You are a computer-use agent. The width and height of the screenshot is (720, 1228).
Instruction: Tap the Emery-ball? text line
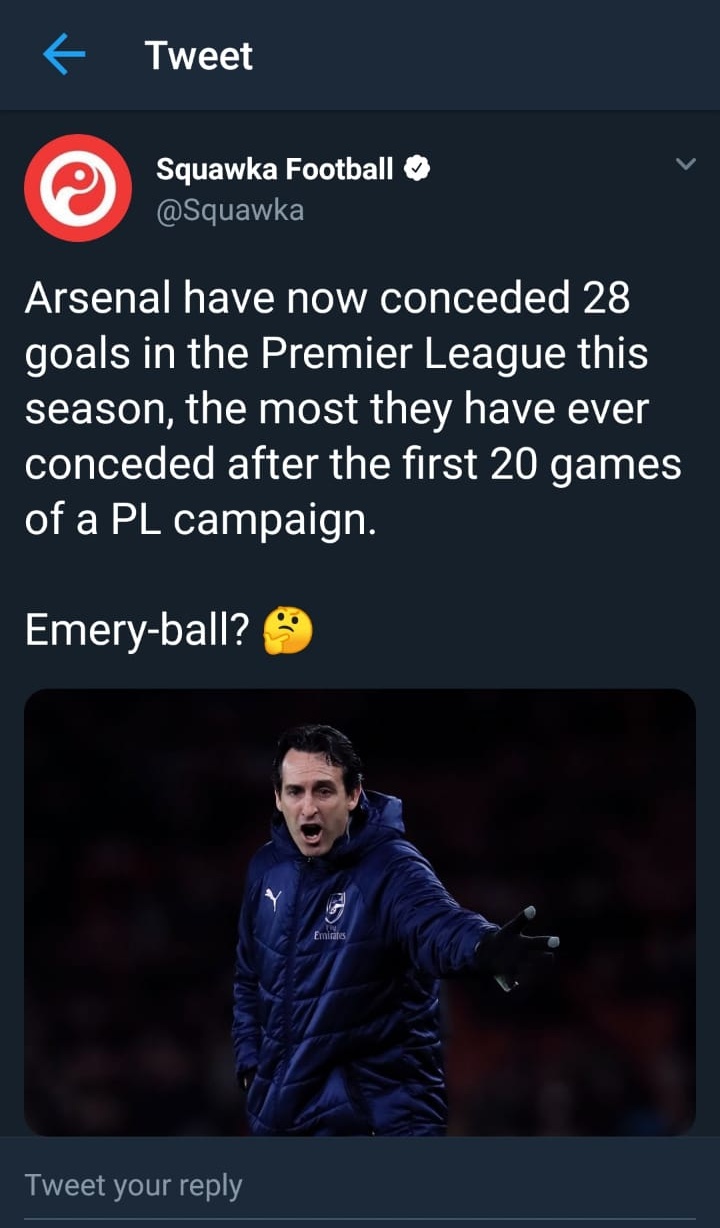[x=136, y=630]
